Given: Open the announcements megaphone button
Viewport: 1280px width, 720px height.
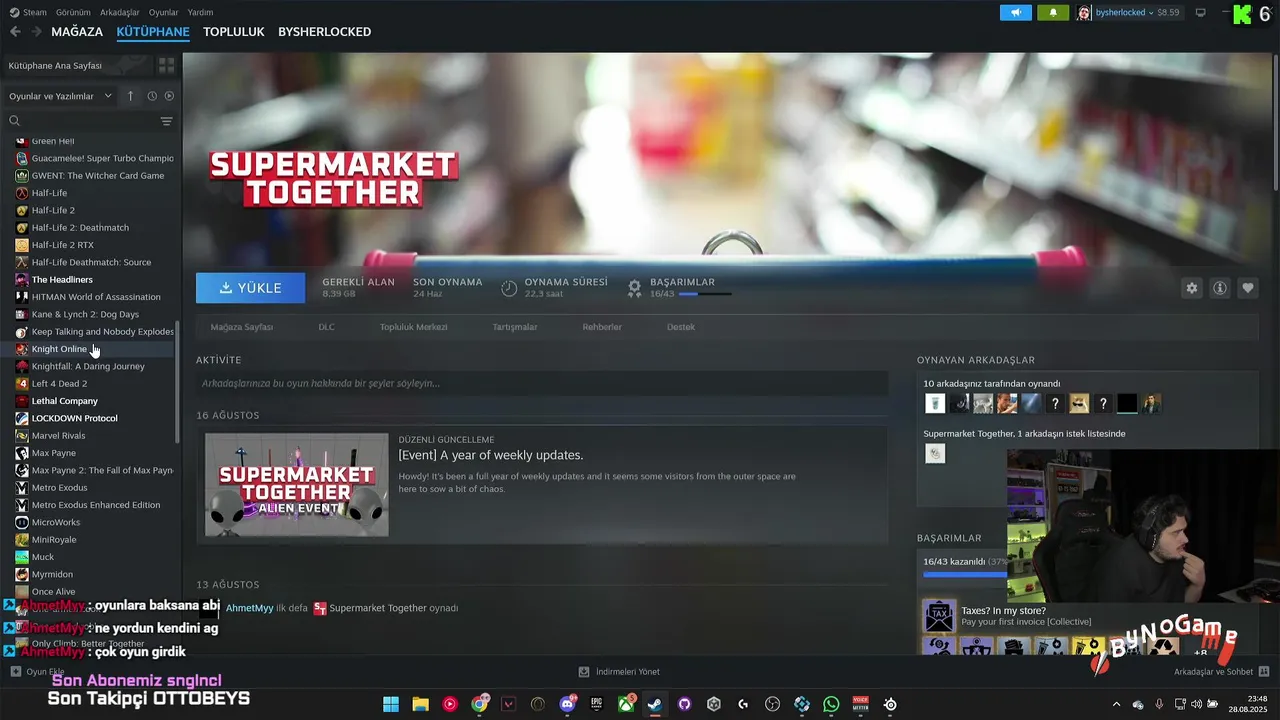Looking at the screenshot, I should tap(1015, 12).
